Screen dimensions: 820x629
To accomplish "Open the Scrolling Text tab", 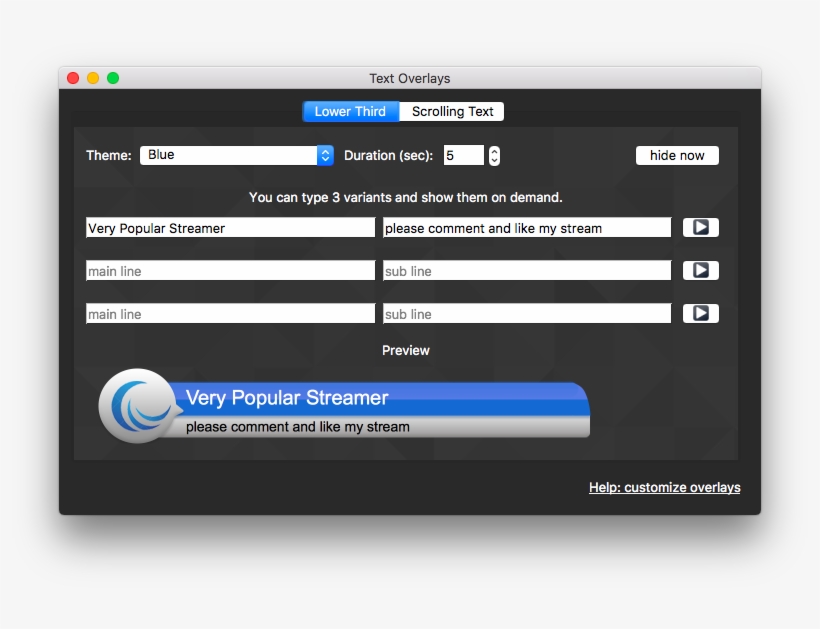I will (452, 112).
